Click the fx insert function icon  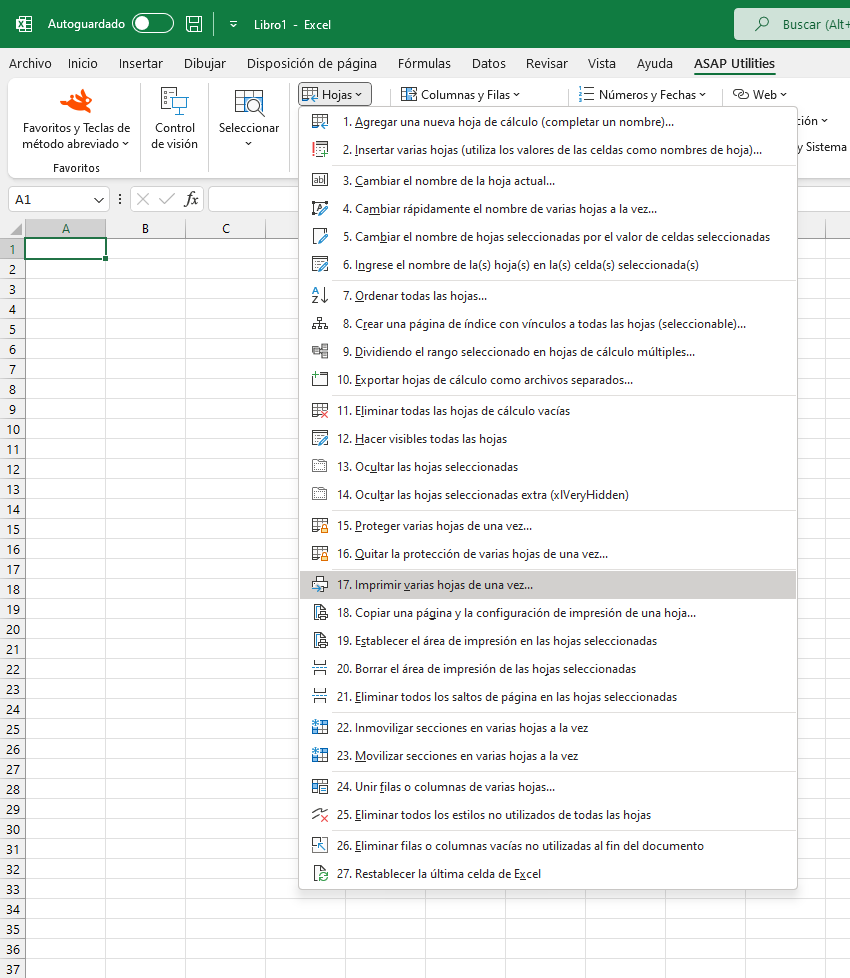pyautogui.click(x=191, y=200)
